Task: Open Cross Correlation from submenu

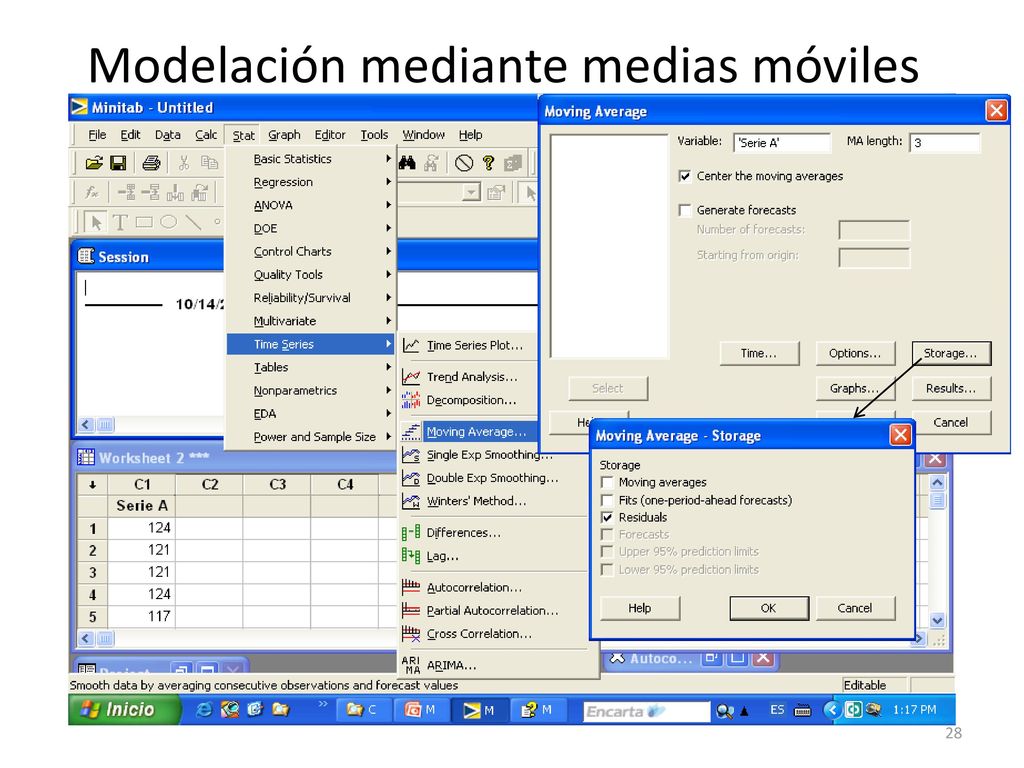Action: pyautogui.click(x=480, y=633)
